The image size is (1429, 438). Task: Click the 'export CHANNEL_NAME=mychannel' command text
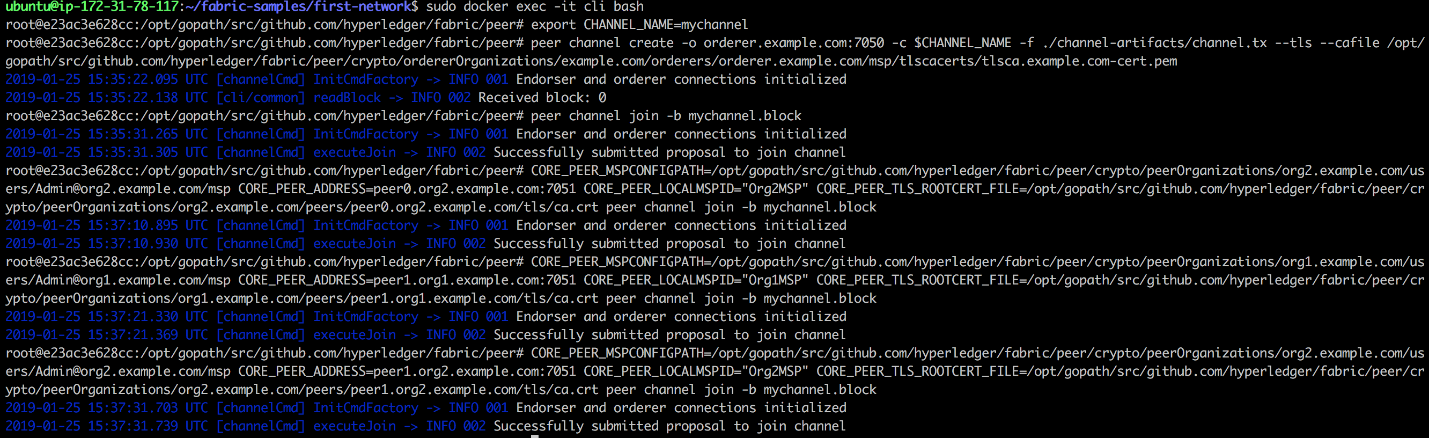pyautogui.click(x=640, y=23)
